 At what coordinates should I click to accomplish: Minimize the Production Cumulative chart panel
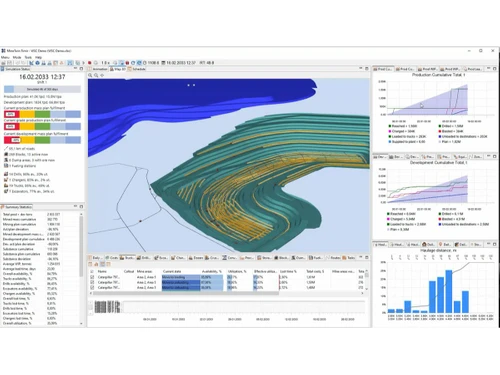click(489, 69)
